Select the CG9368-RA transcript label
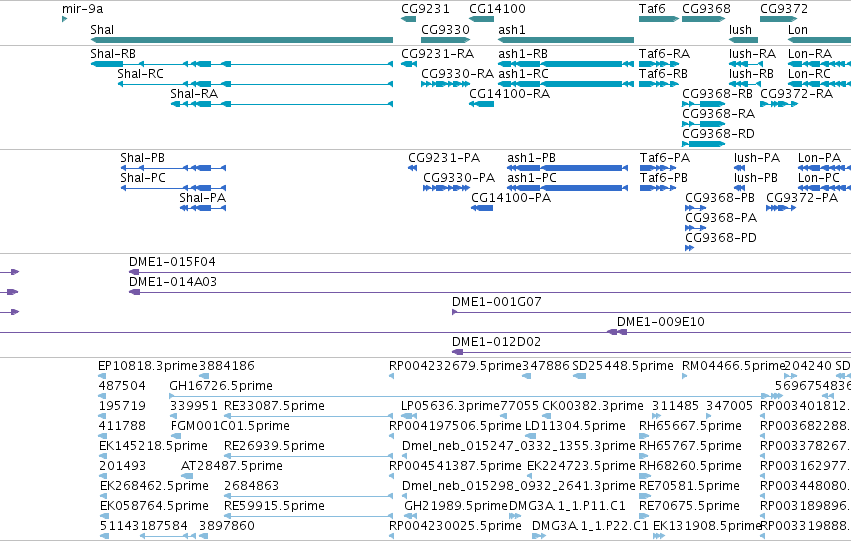This screenshot has width=851, height=541. coord(718,114)
